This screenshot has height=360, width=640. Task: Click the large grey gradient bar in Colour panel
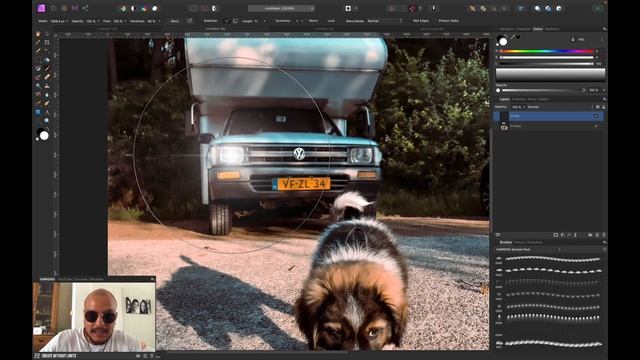click(x=550, y=75)
